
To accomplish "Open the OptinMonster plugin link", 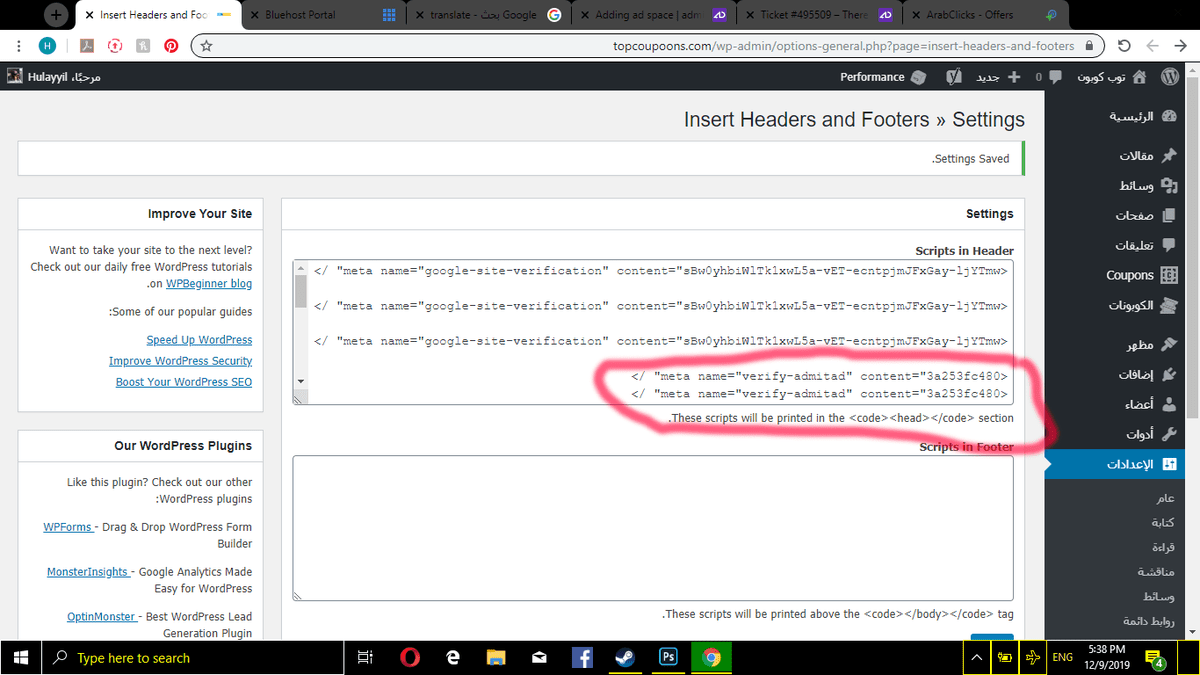I will coord(103,617).
